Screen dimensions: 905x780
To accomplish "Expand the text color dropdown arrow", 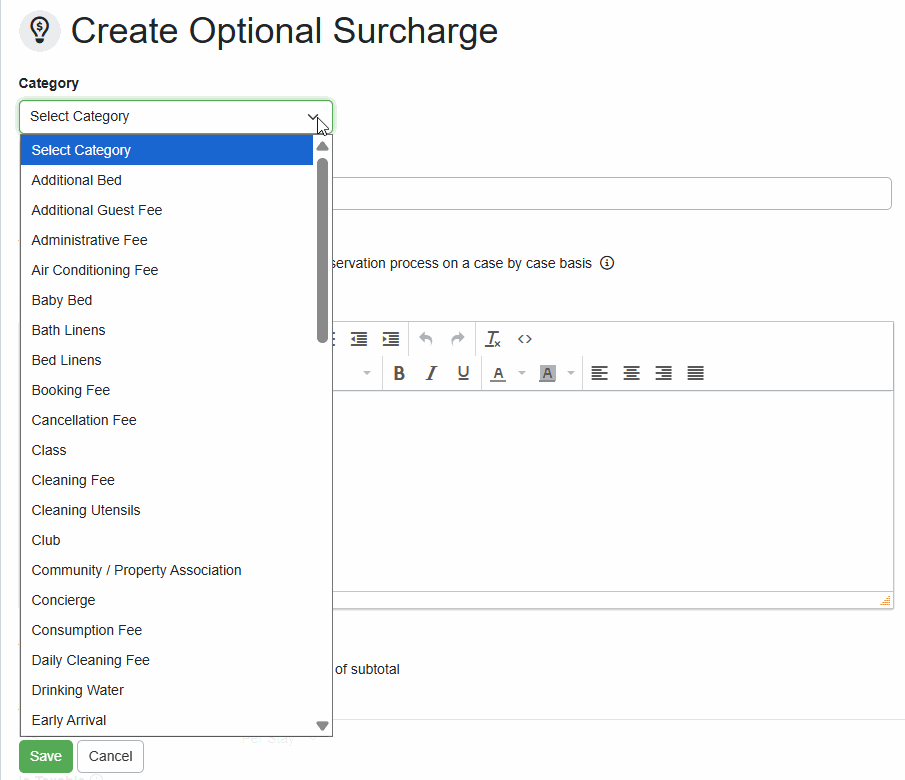I will click(522, 373).
